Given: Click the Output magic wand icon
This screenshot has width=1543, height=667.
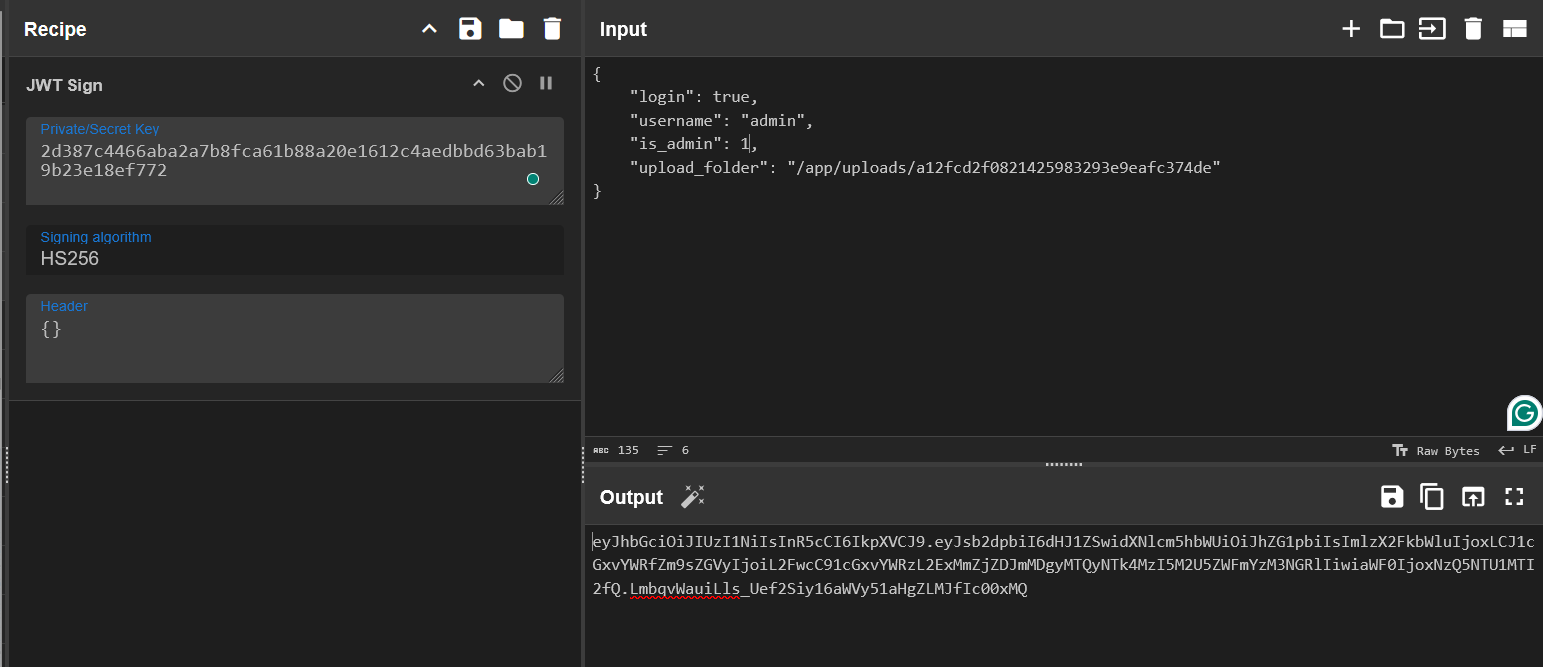Looking at the screenshot, I should (x=693, y=496).
